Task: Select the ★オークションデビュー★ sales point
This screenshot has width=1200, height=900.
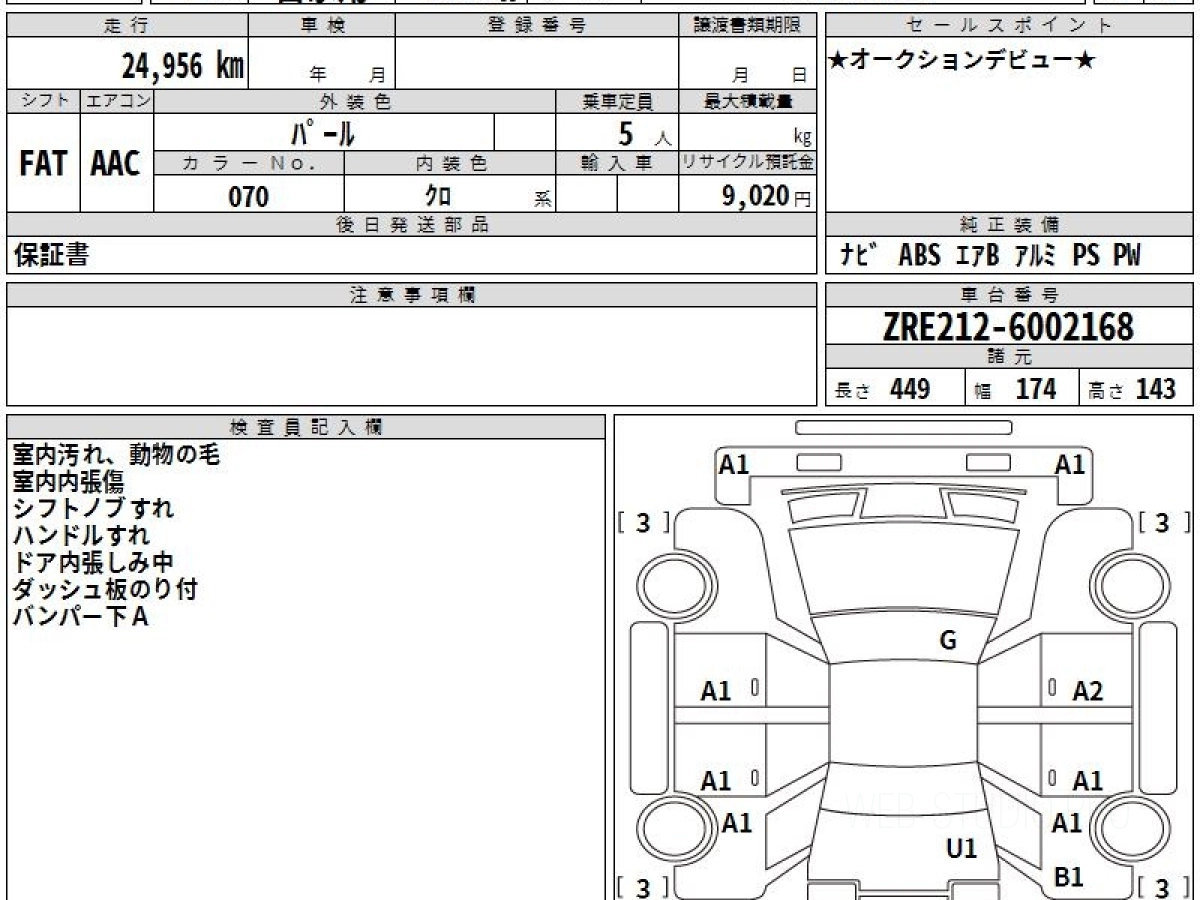Action: click(x=962, y=61)
